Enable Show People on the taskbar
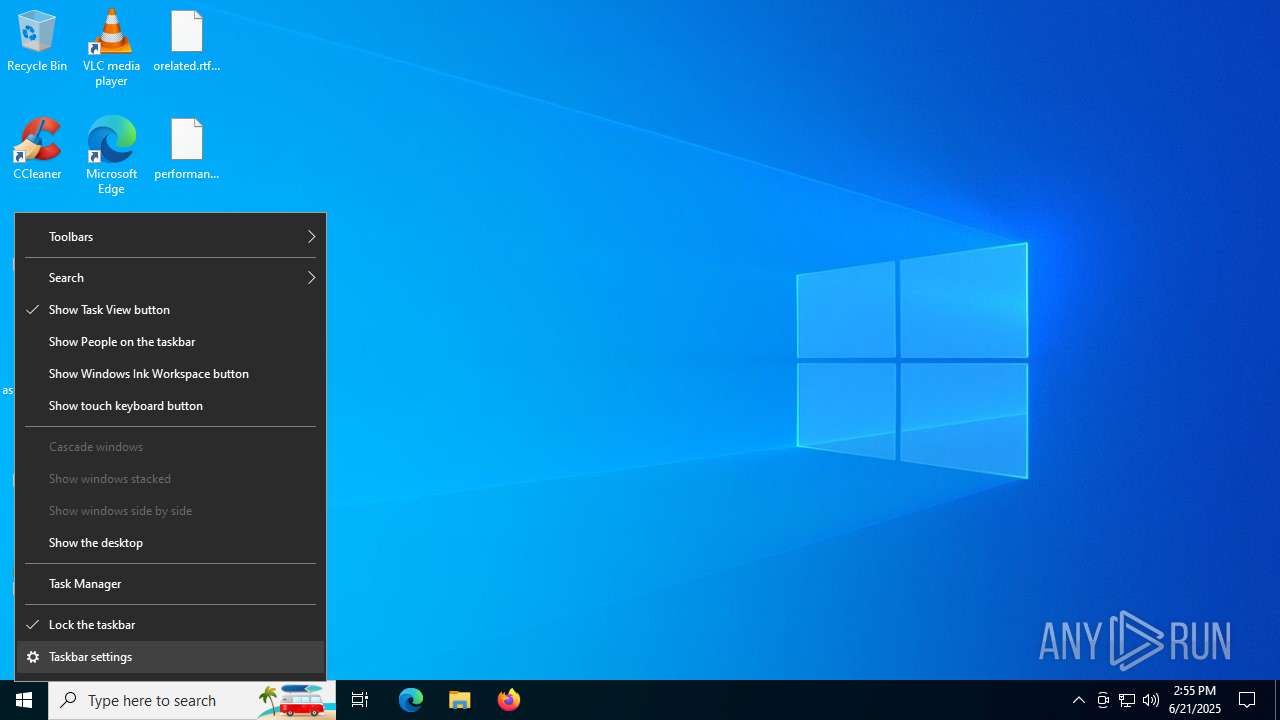The image size is (1280, 720). [171, 342]
